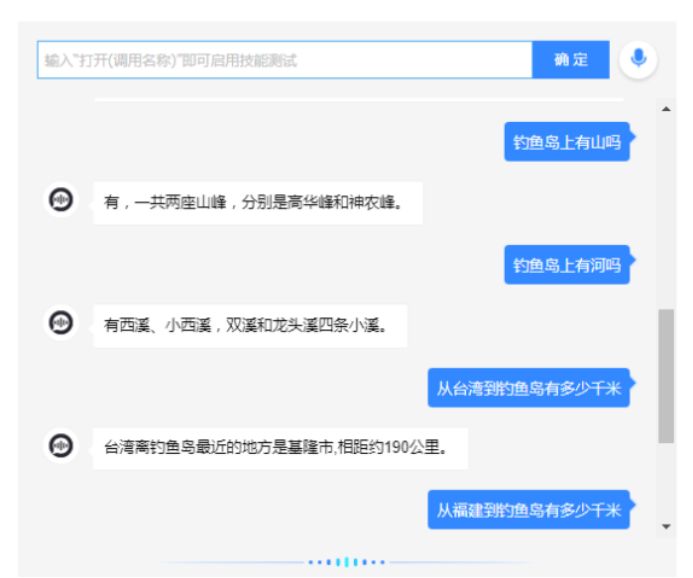Select the 钓鱼岛上有山吗 message bubble

[567, 142]
